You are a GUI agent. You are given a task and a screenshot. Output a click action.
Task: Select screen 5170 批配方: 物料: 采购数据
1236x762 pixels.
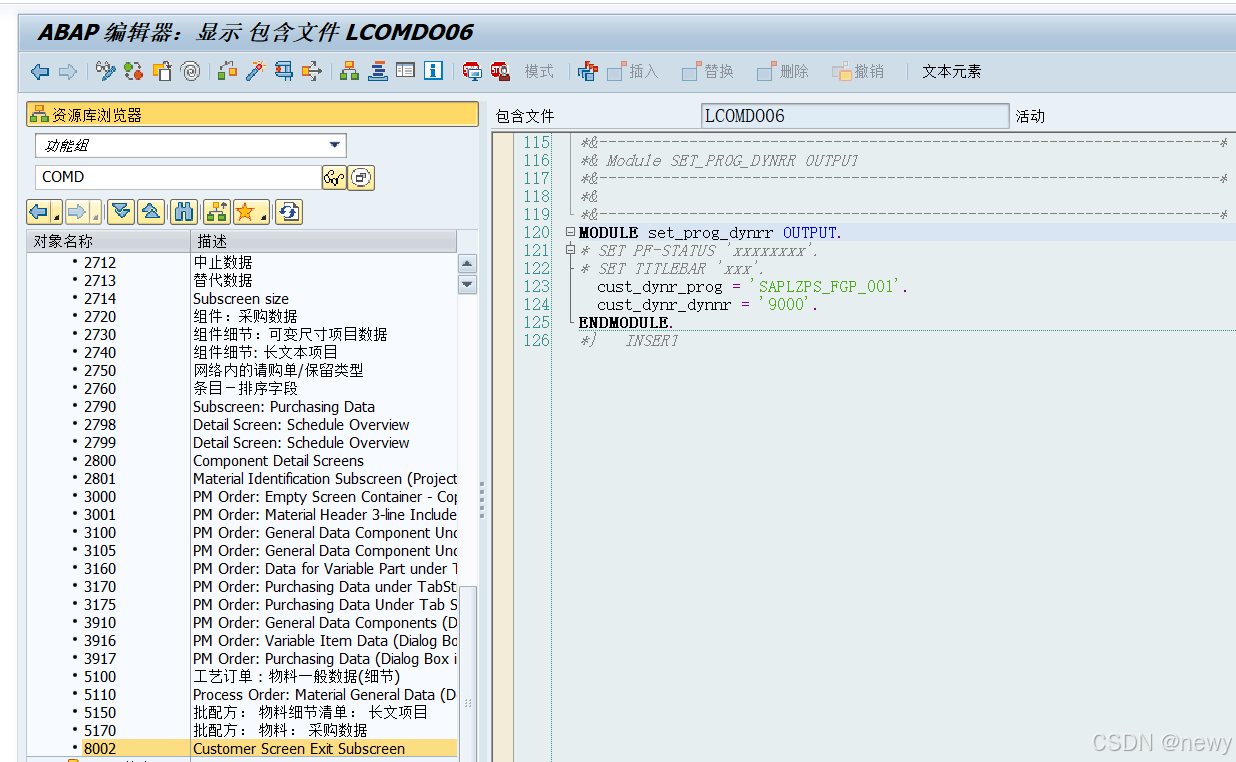242,730
